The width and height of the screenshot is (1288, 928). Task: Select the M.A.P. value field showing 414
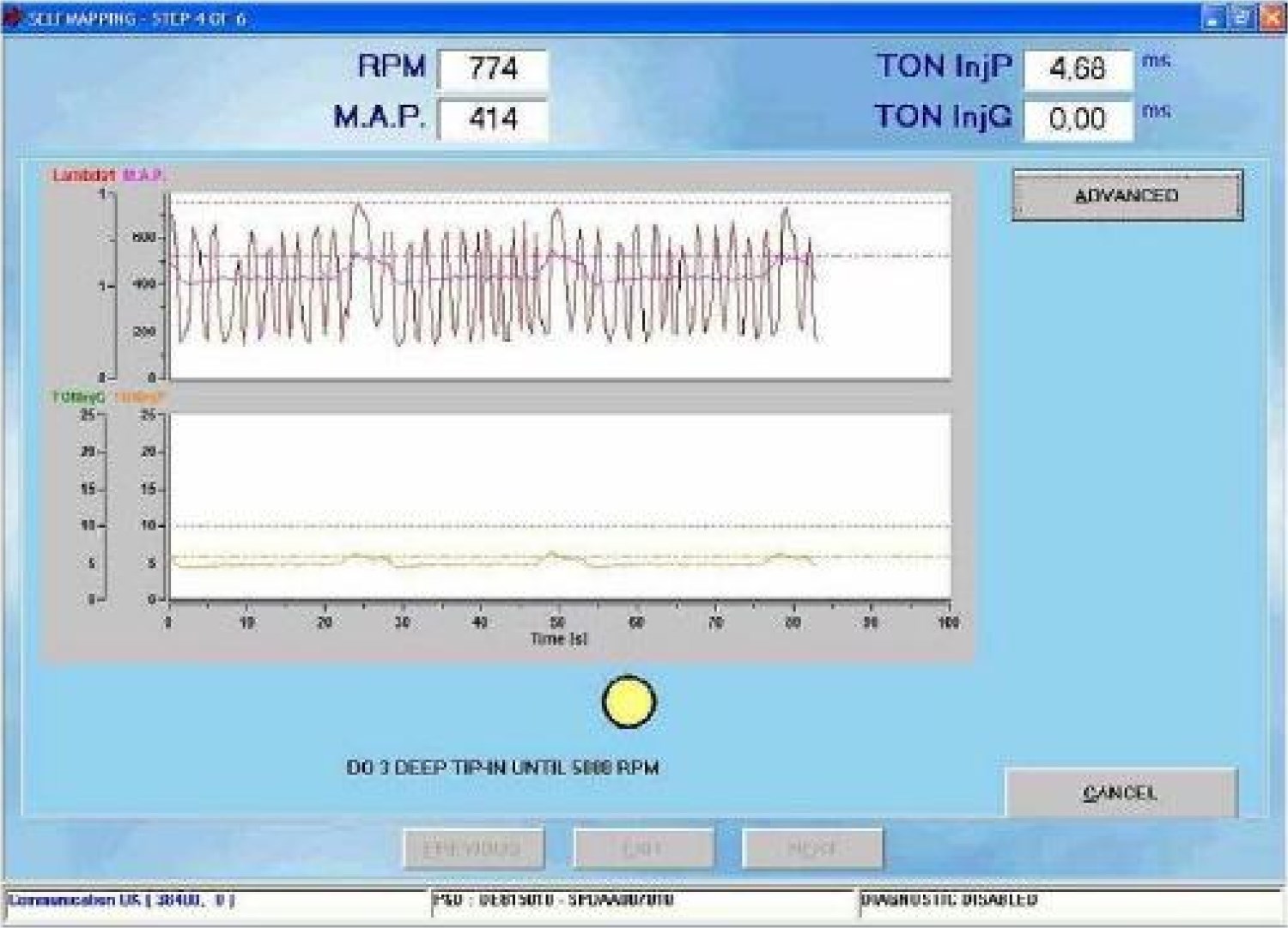coord(493,118)
